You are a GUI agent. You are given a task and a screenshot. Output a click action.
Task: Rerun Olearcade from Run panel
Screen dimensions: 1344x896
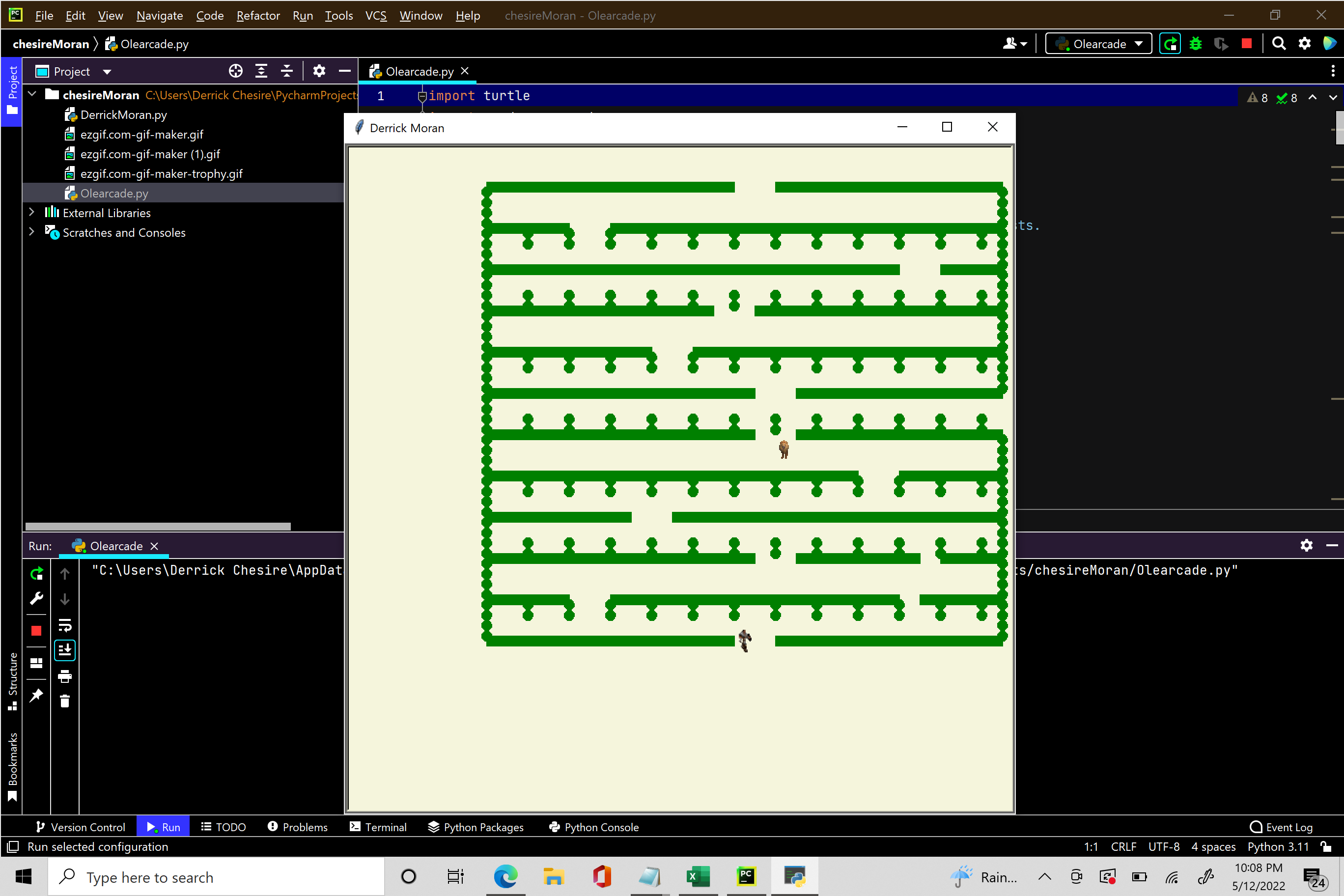coord(36,573)
